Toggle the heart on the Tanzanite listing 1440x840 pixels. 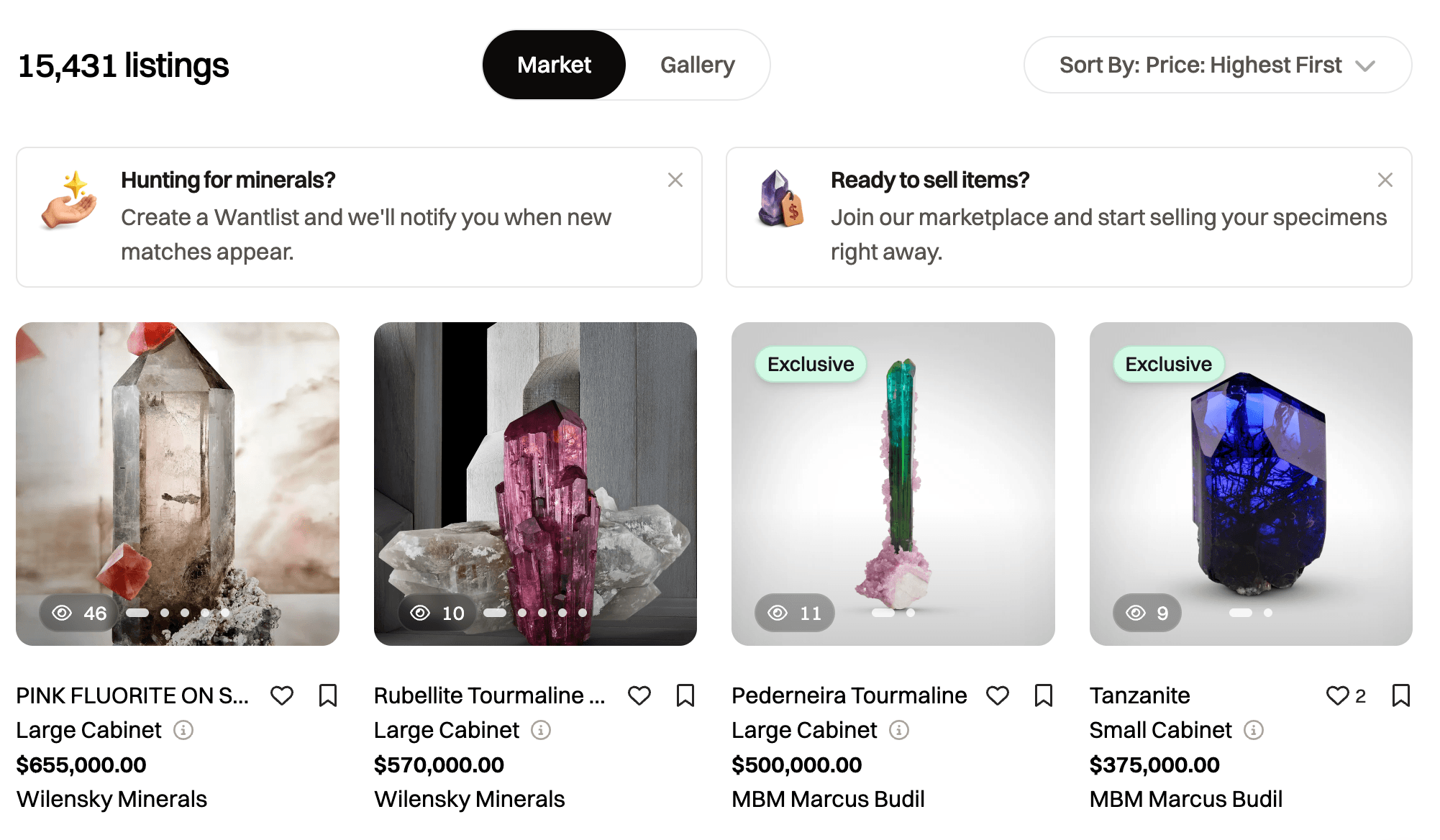coord(1337,695)
